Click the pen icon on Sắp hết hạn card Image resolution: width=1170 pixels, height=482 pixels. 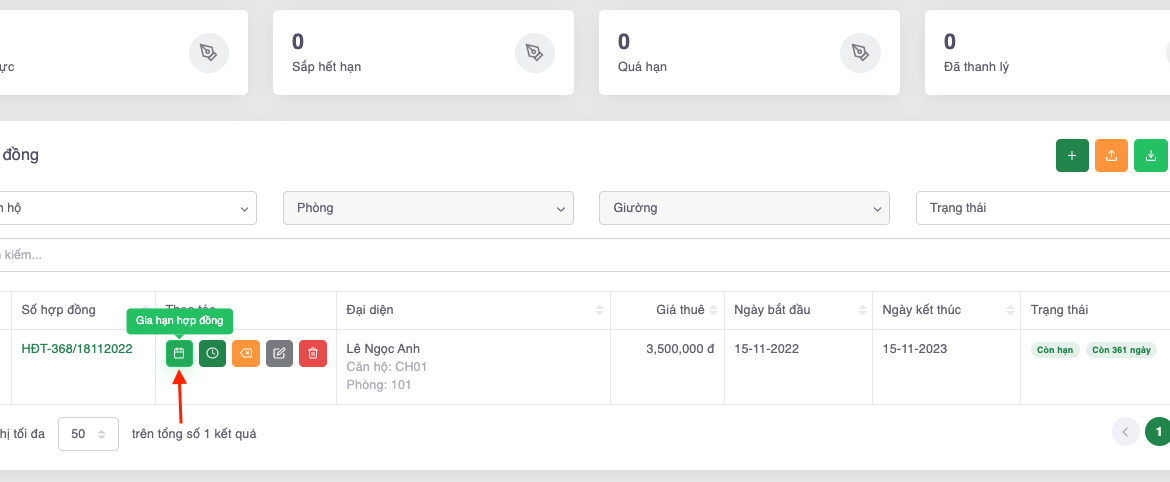[534, 52]
